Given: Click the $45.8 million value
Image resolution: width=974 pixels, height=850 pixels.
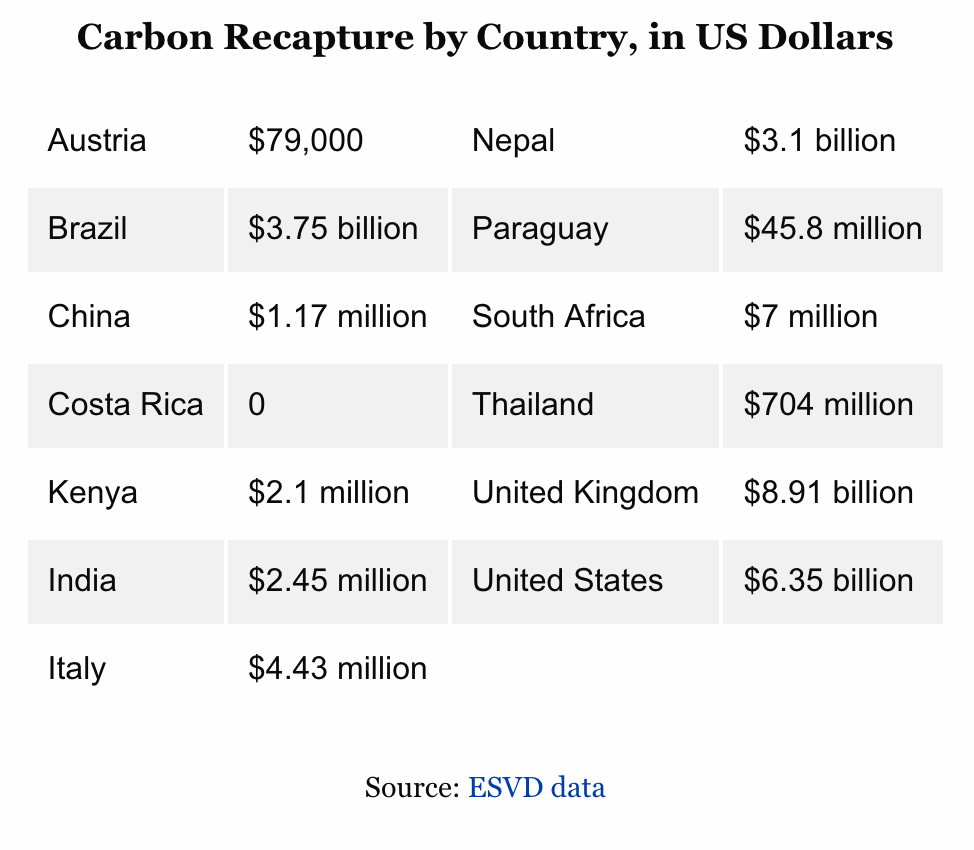Looking at the screenshot, I should click(832, 228).
